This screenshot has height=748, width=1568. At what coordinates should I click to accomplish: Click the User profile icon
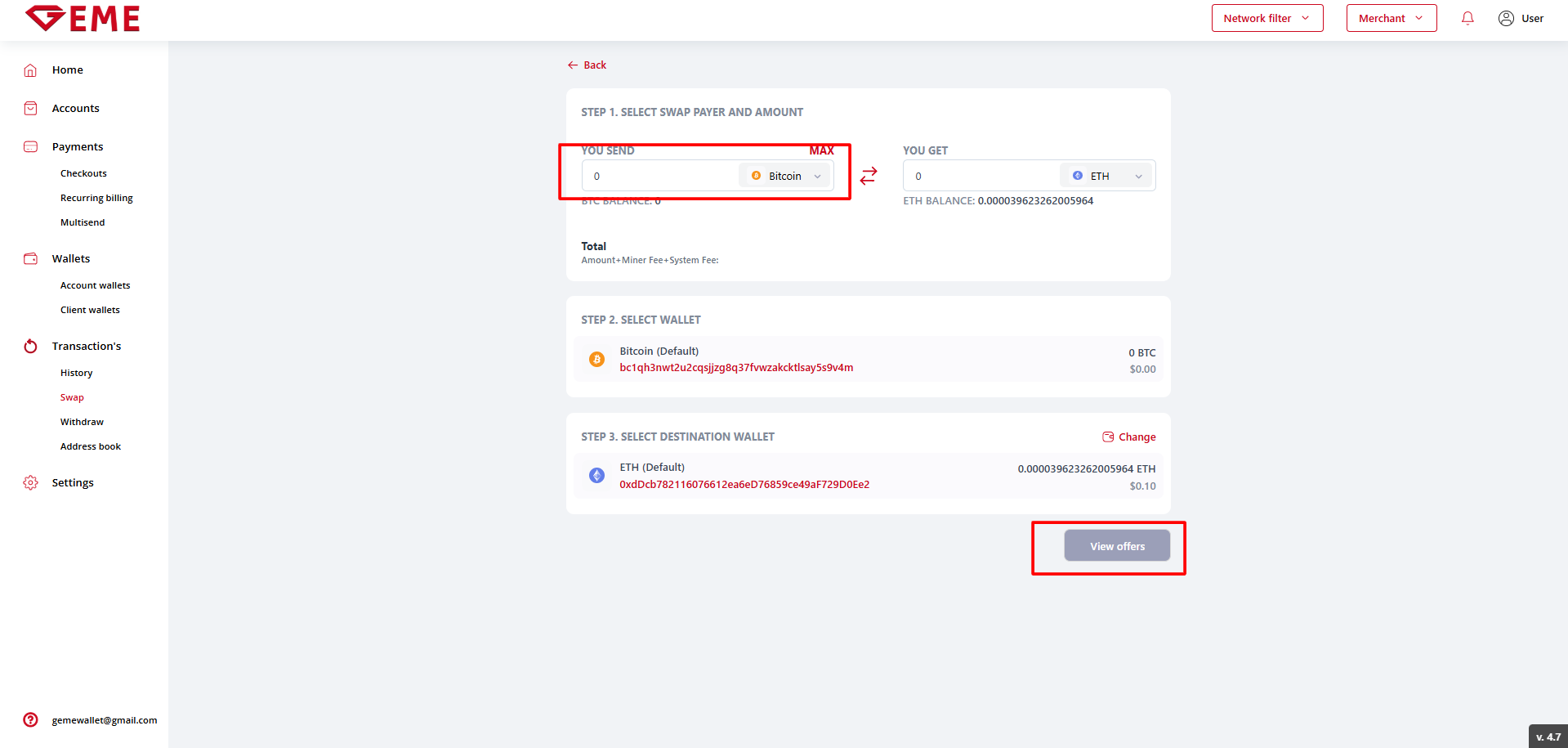point(1506,18)
